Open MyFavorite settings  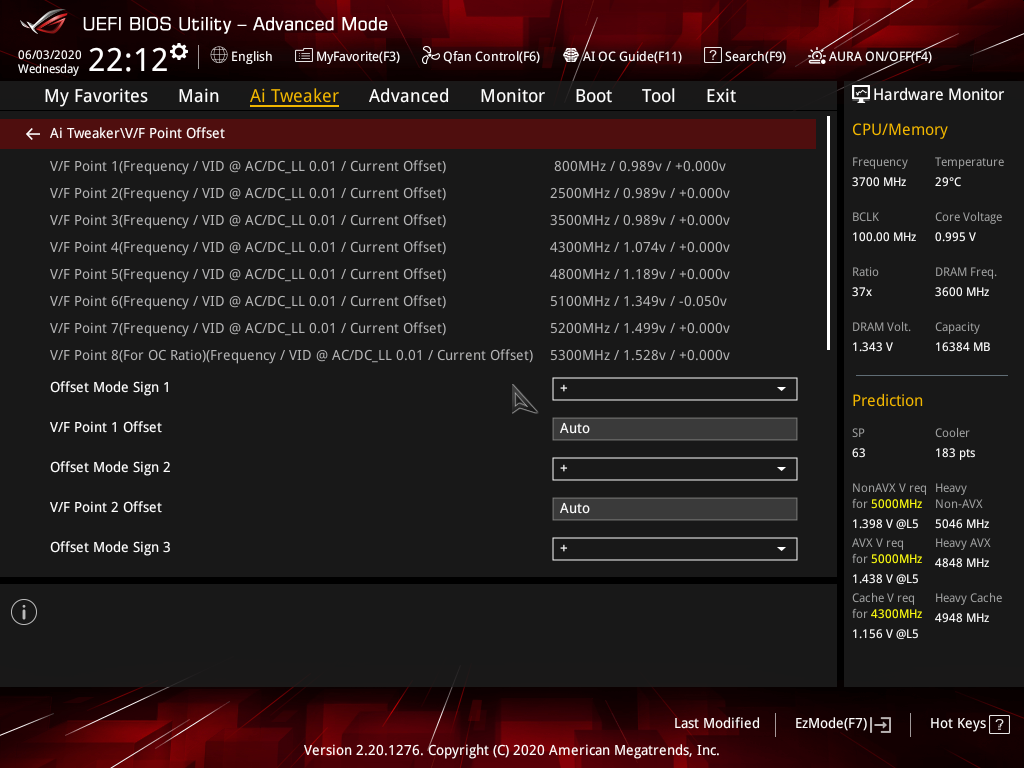[x=347, y=56]
